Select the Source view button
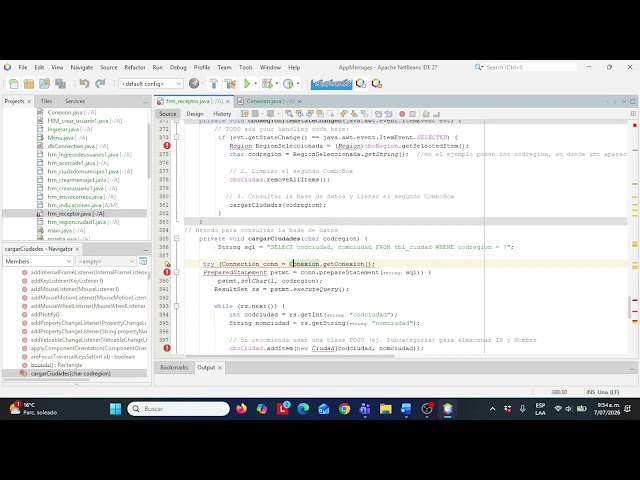This screenshot has width=640, height=480. (x=167, y=114)
